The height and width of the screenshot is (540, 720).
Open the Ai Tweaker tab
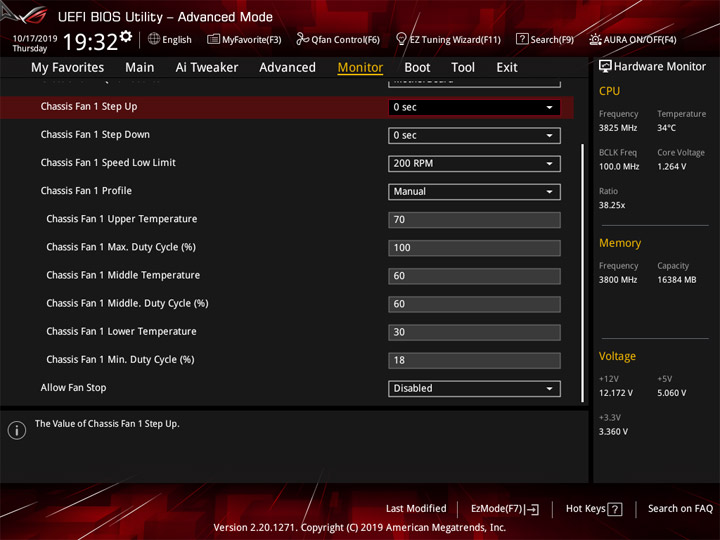coord(207,68)
